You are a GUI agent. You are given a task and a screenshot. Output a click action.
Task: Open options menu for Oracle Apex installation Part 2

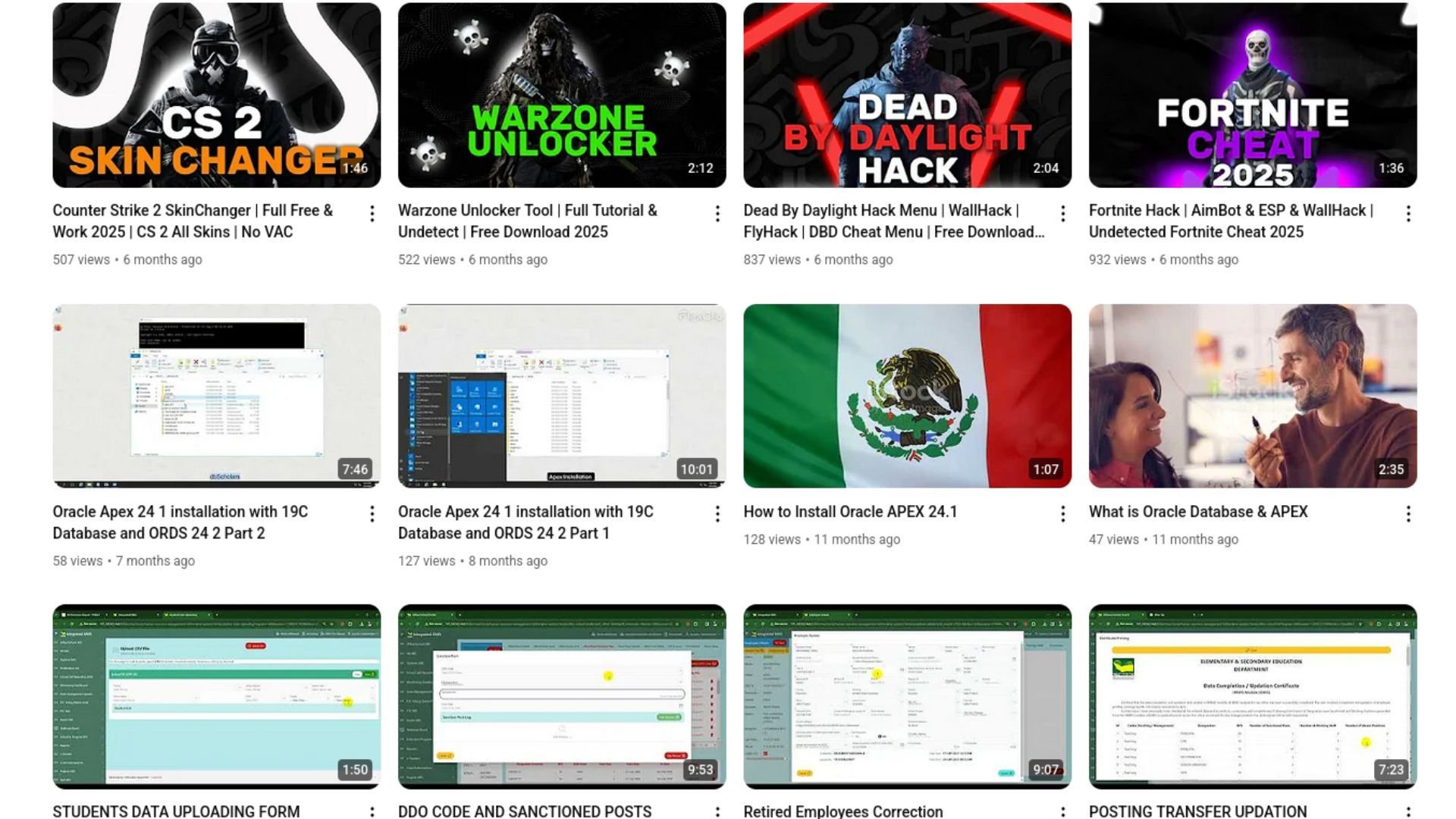click(x=372, y=514)
